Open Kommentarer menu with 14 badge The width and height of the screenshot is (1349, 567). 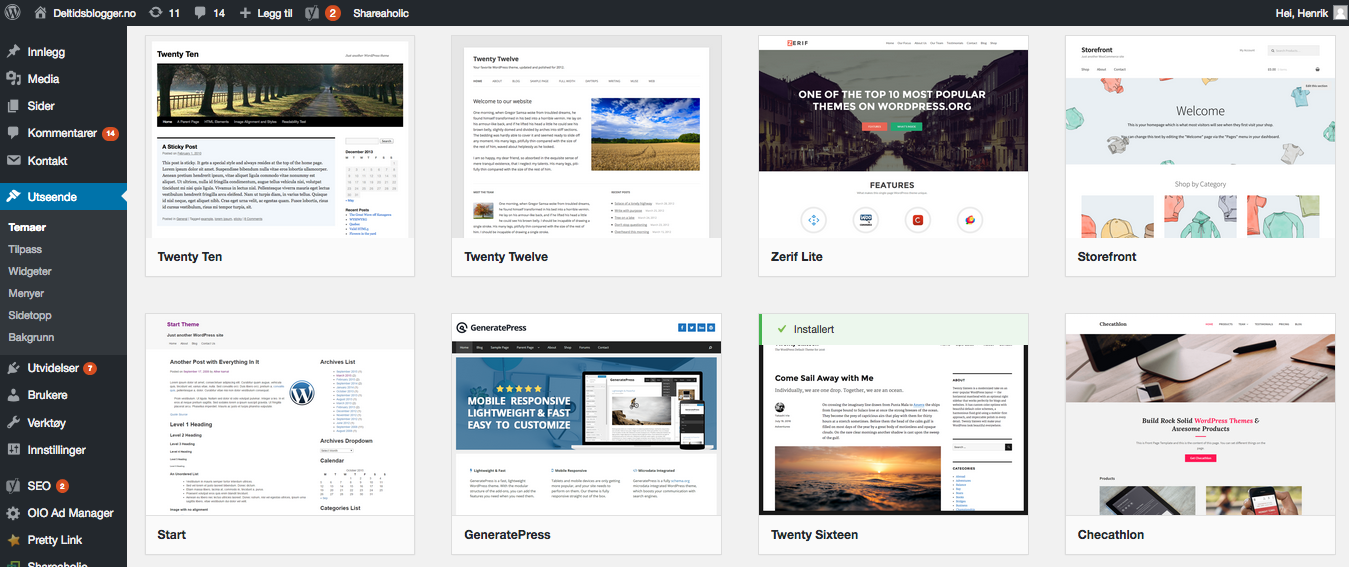pyautogui.click(x=63, y=133)
